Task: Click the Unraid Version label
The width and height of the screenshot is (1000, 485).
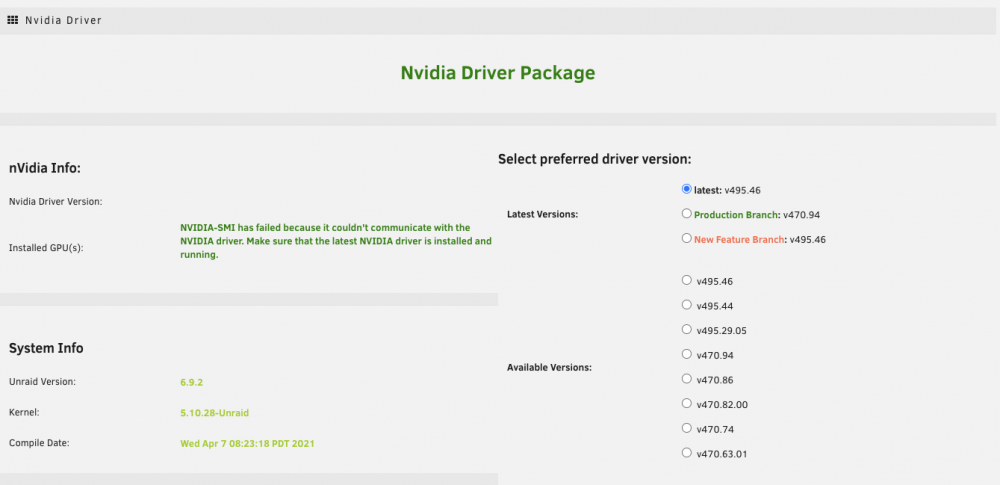Action: 42,382
